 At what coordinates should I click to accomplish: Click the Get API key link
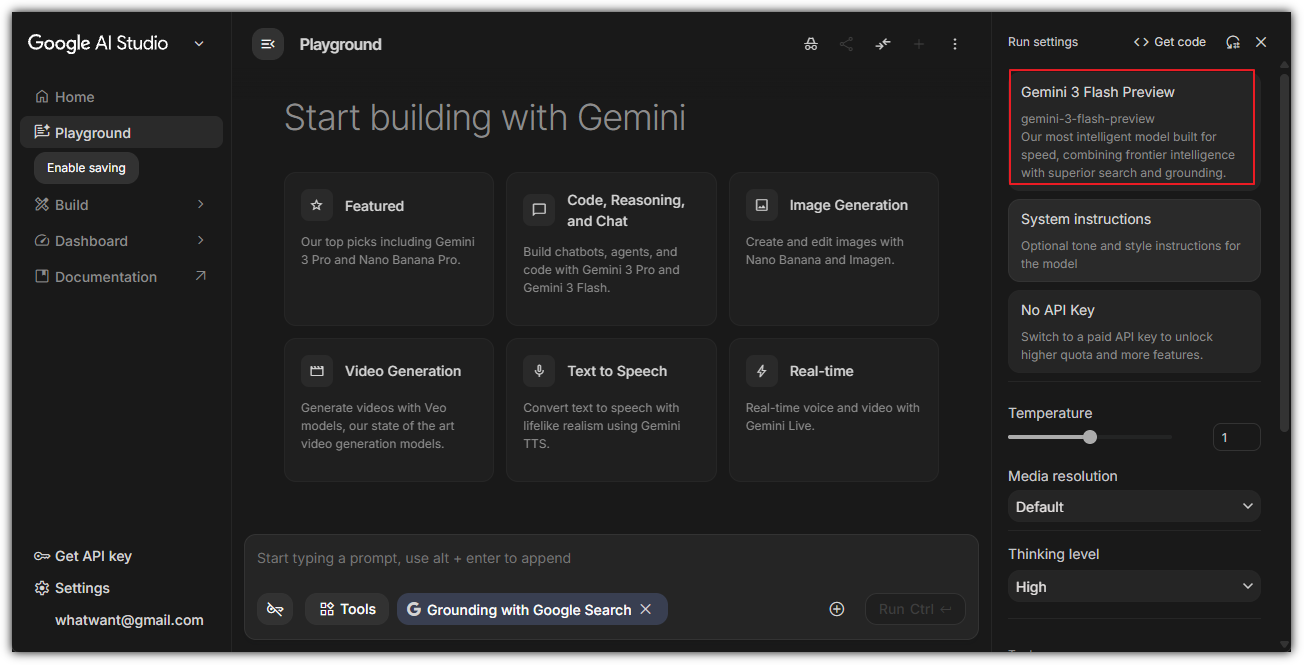coord(83,556)
